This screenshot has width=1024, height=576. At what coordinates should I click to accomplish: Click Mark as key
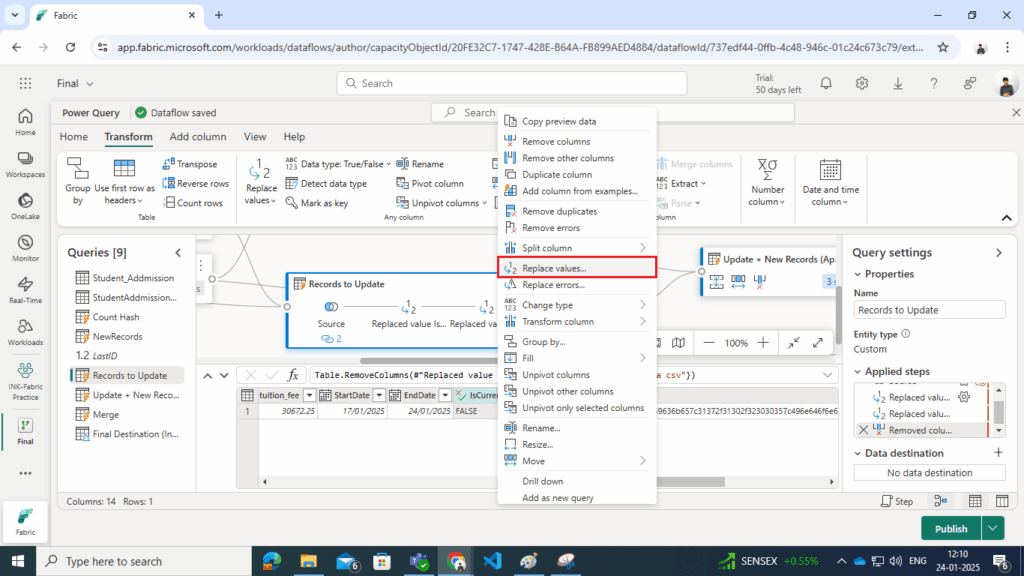coord(317,203)
